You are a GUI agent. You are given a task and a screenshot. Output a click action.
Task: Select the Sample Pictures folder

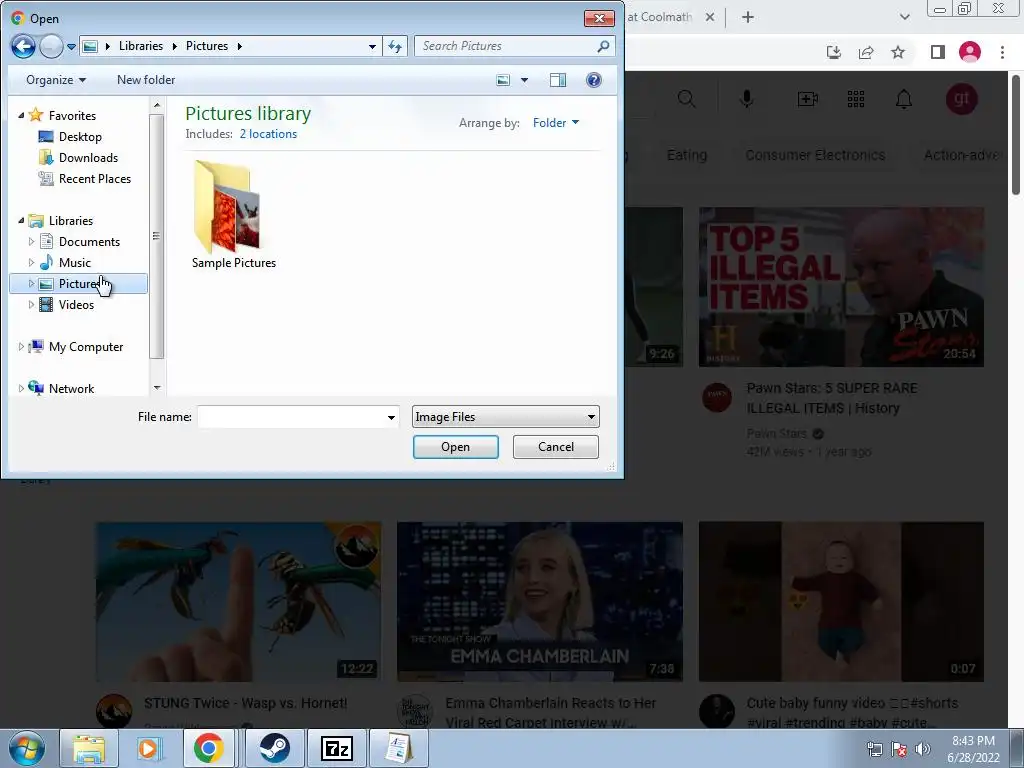[233, 215]
